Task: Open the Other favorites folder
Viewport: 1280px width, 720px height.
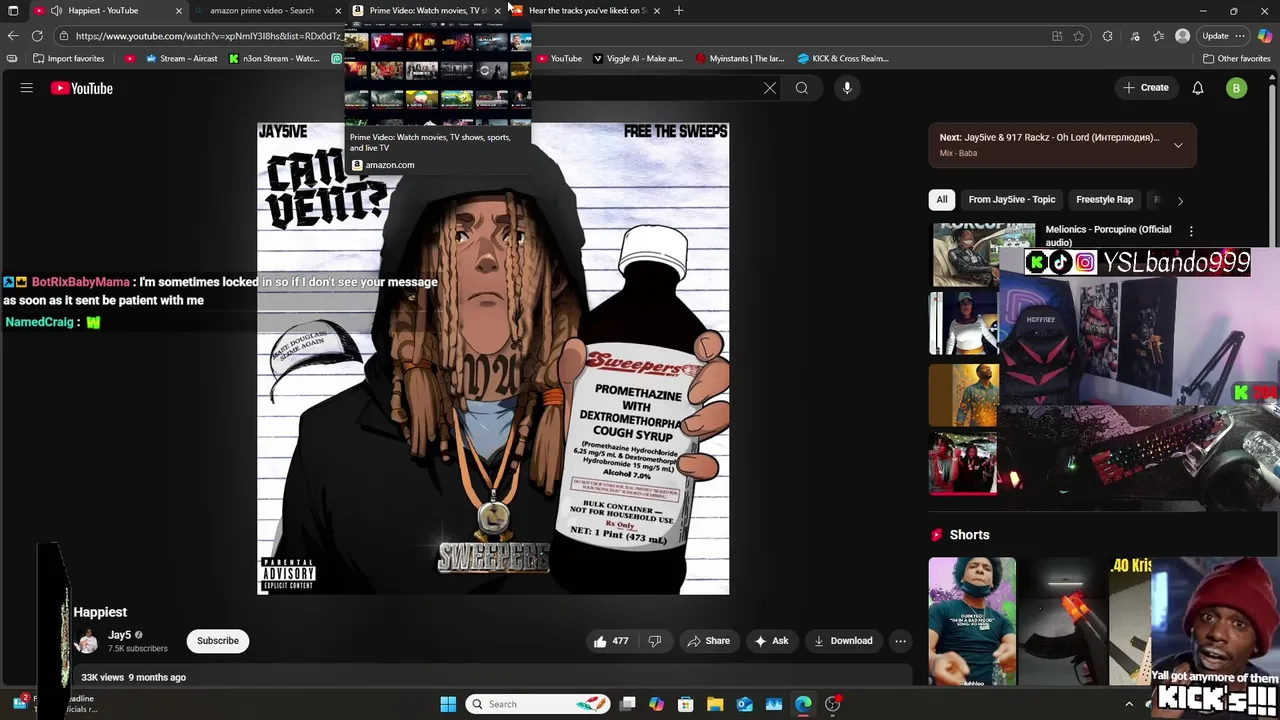Action: tap(1236, 58)
